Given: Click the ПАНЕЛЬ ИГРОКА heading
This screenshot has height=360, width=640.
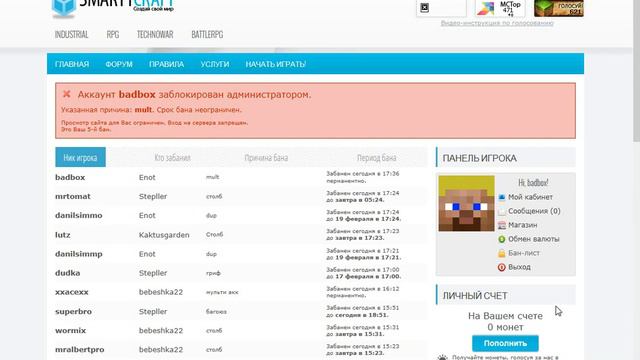Looking at the screenshot, I should pyautogui.click(x=480, y=158).
